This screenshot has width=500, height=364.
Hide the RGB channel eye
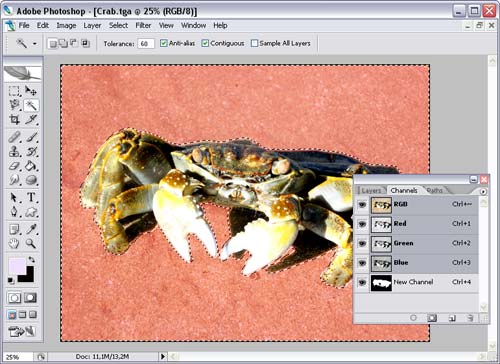point(362,204)
